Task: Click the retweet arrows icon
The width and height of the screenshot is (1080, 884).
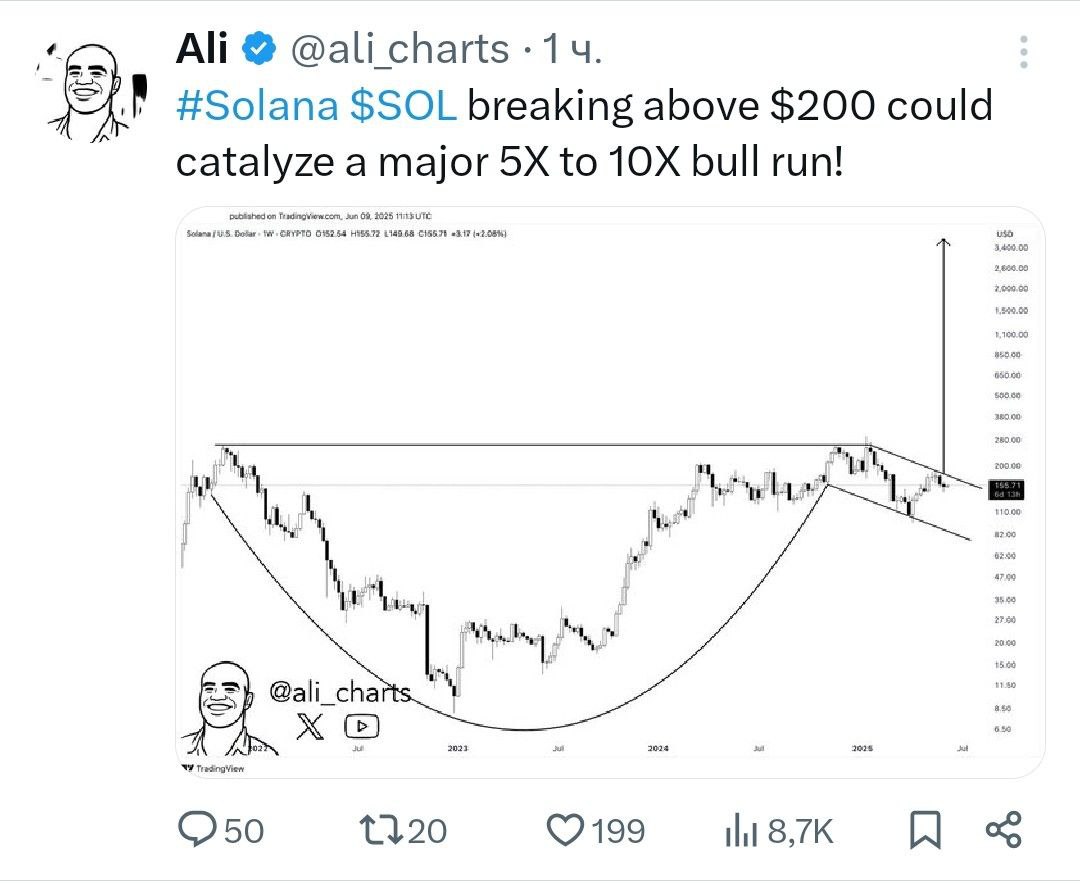Action: click(382, 830)
